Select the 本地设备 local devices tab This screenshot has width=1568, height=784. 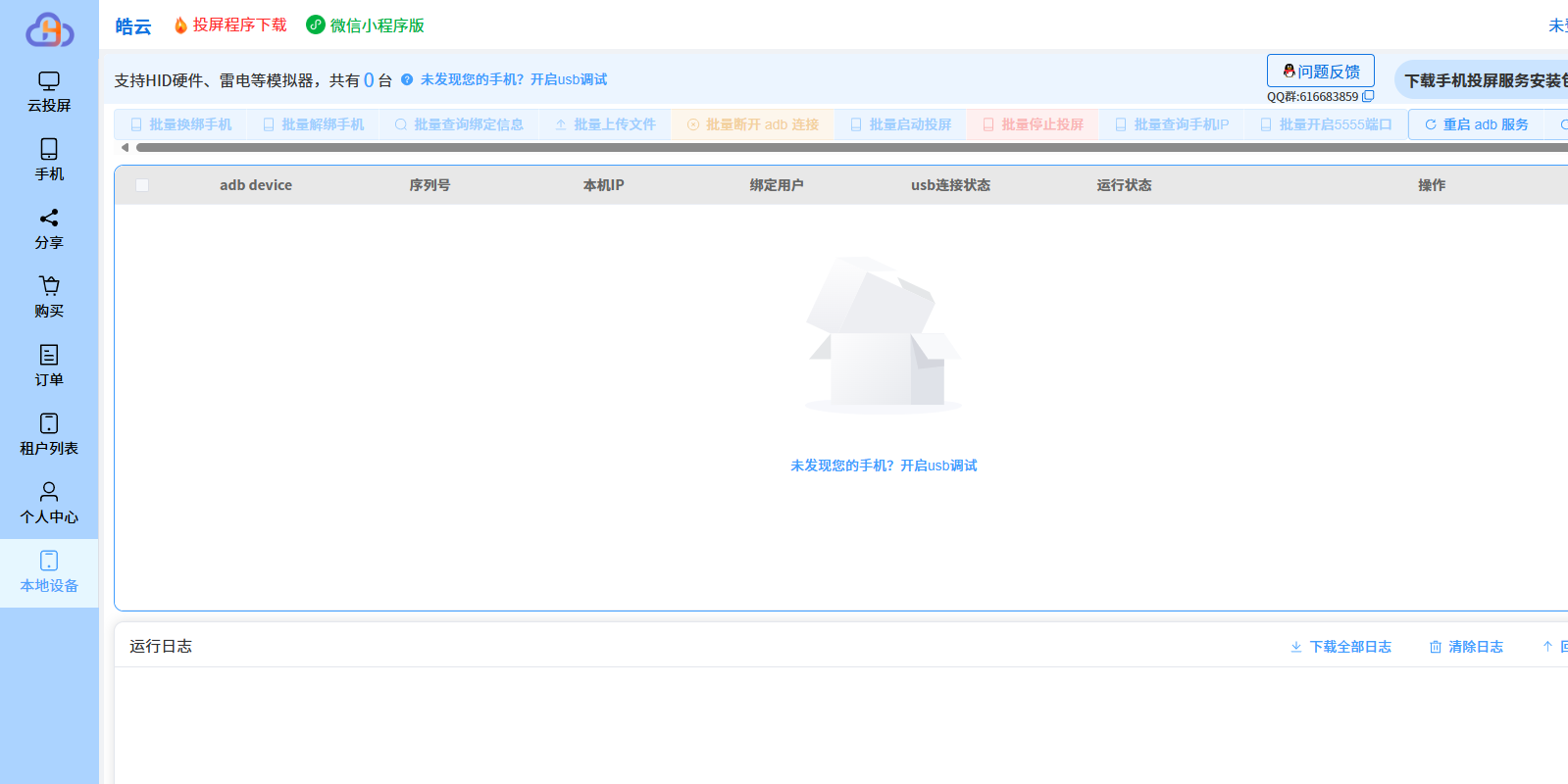point(49,572)
